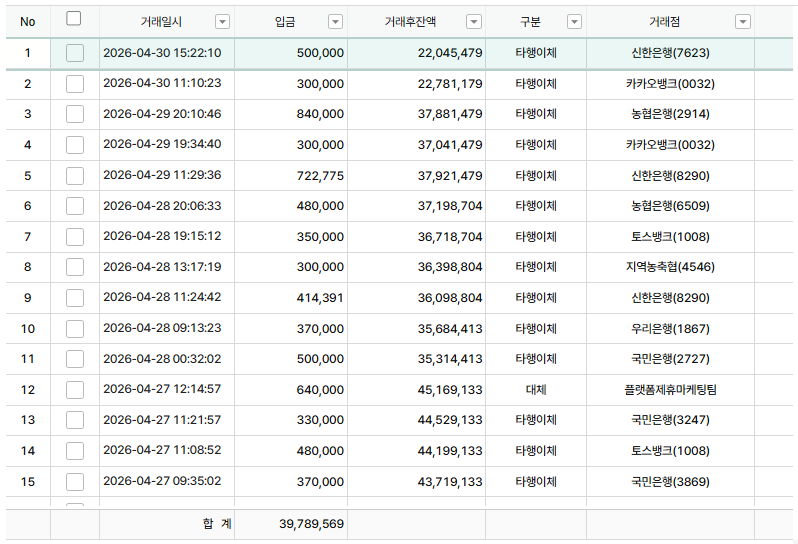The height and width of the screenshot is (544, 798).
Task: Select date cell 2026-04-30 15:22:10
Action: point(162,53)
